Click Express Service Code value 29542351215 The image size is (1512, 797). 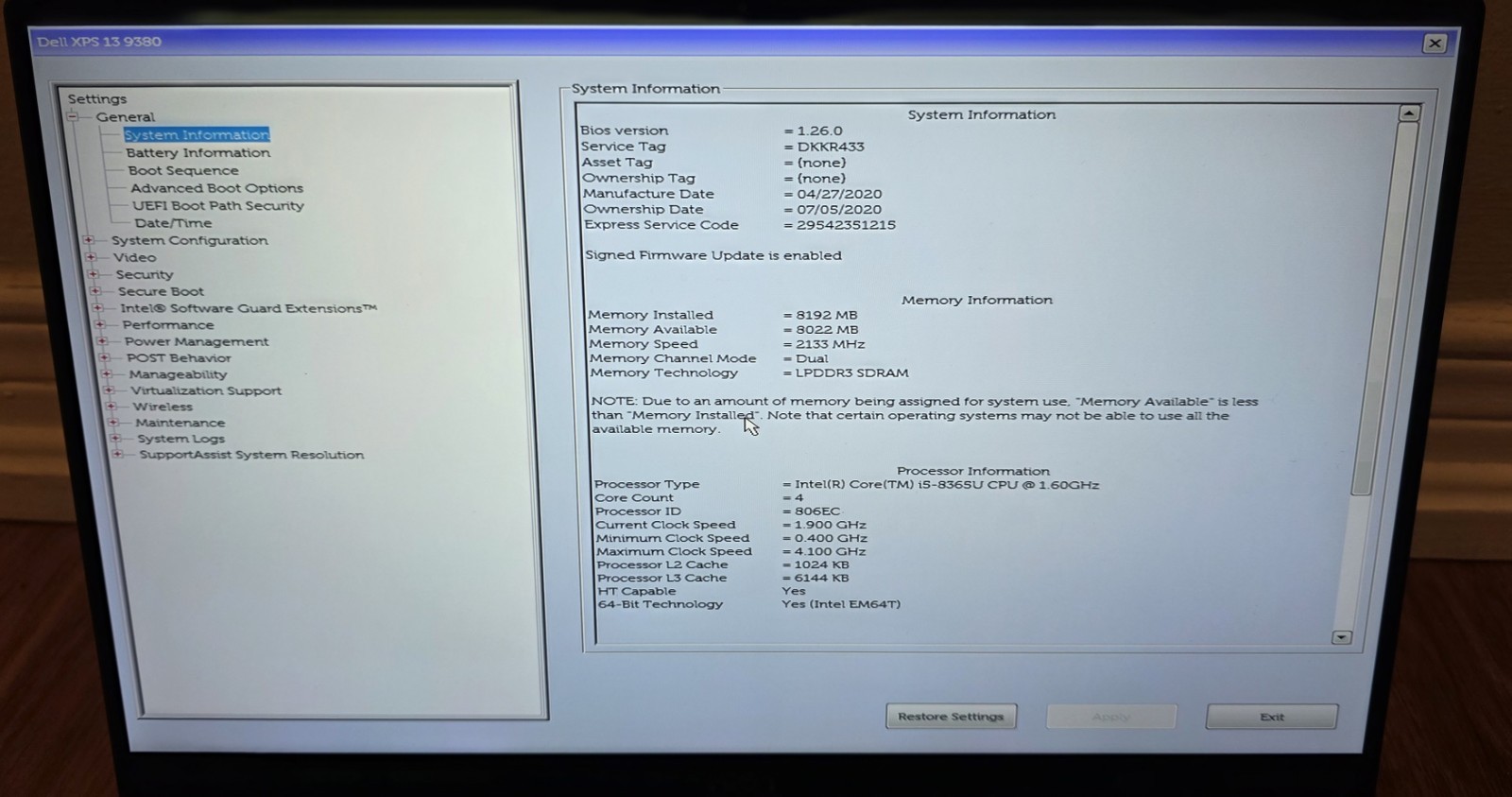coord(846,225)
